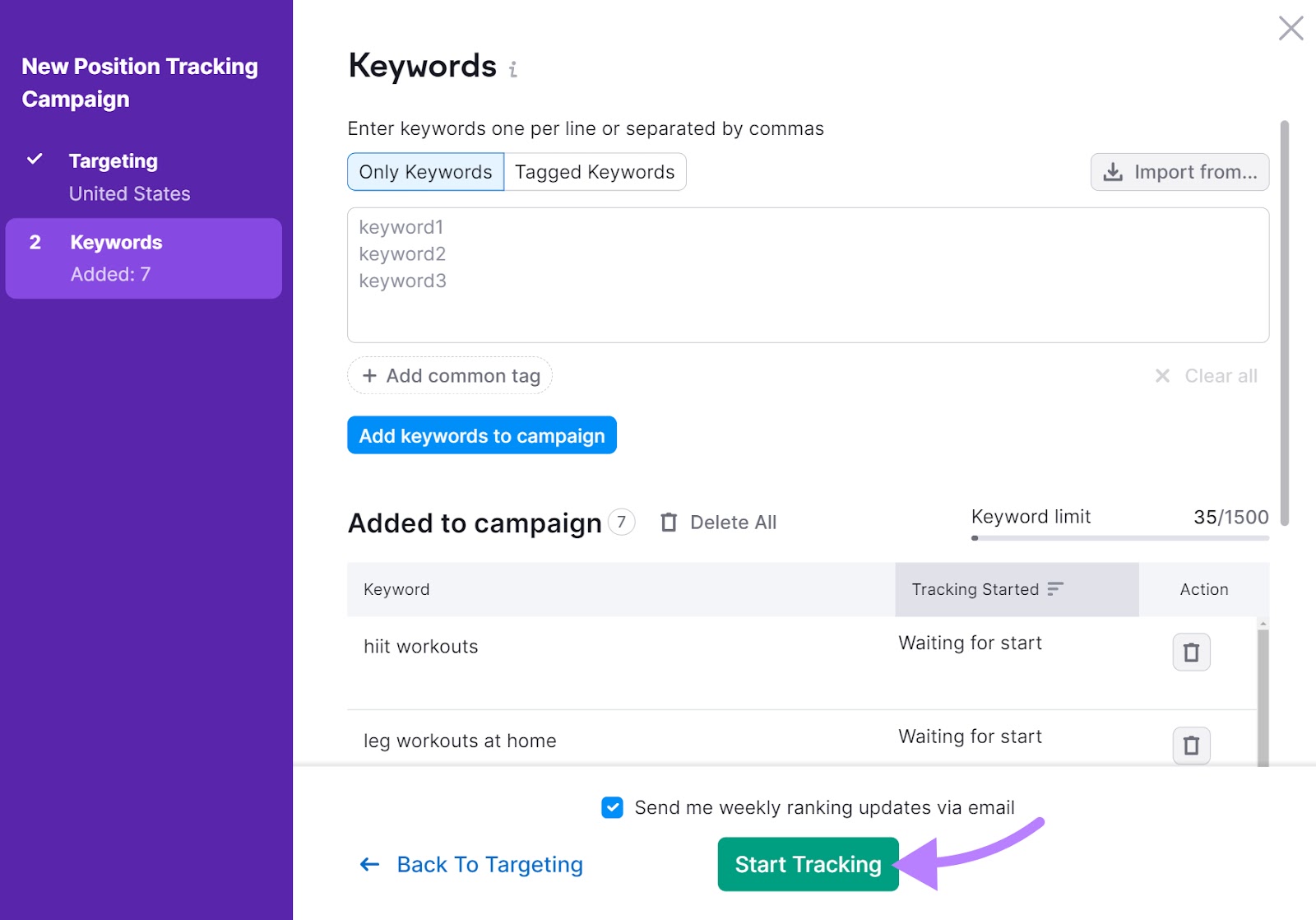1316x920 pixels.
Task: Open the Import from dropdown
Action: (x=1179, y=172)
